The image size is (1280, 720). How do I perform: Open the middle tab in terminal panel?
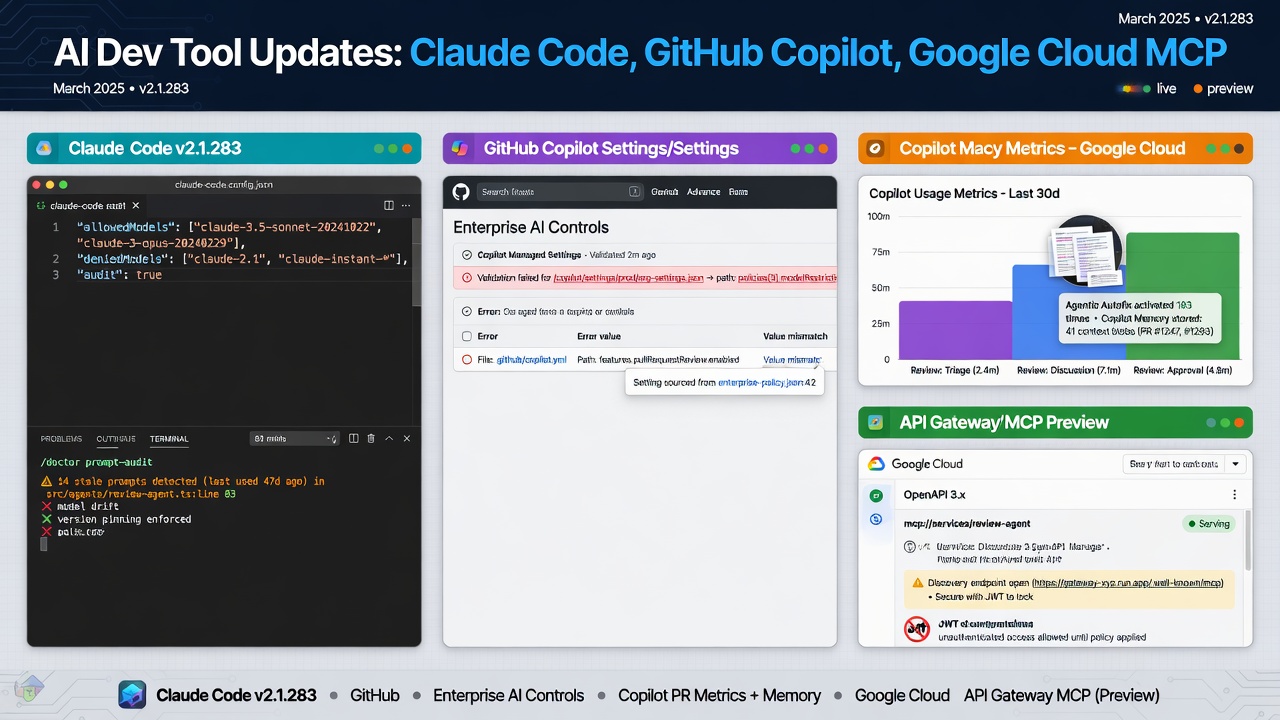[x=116, y=439]
